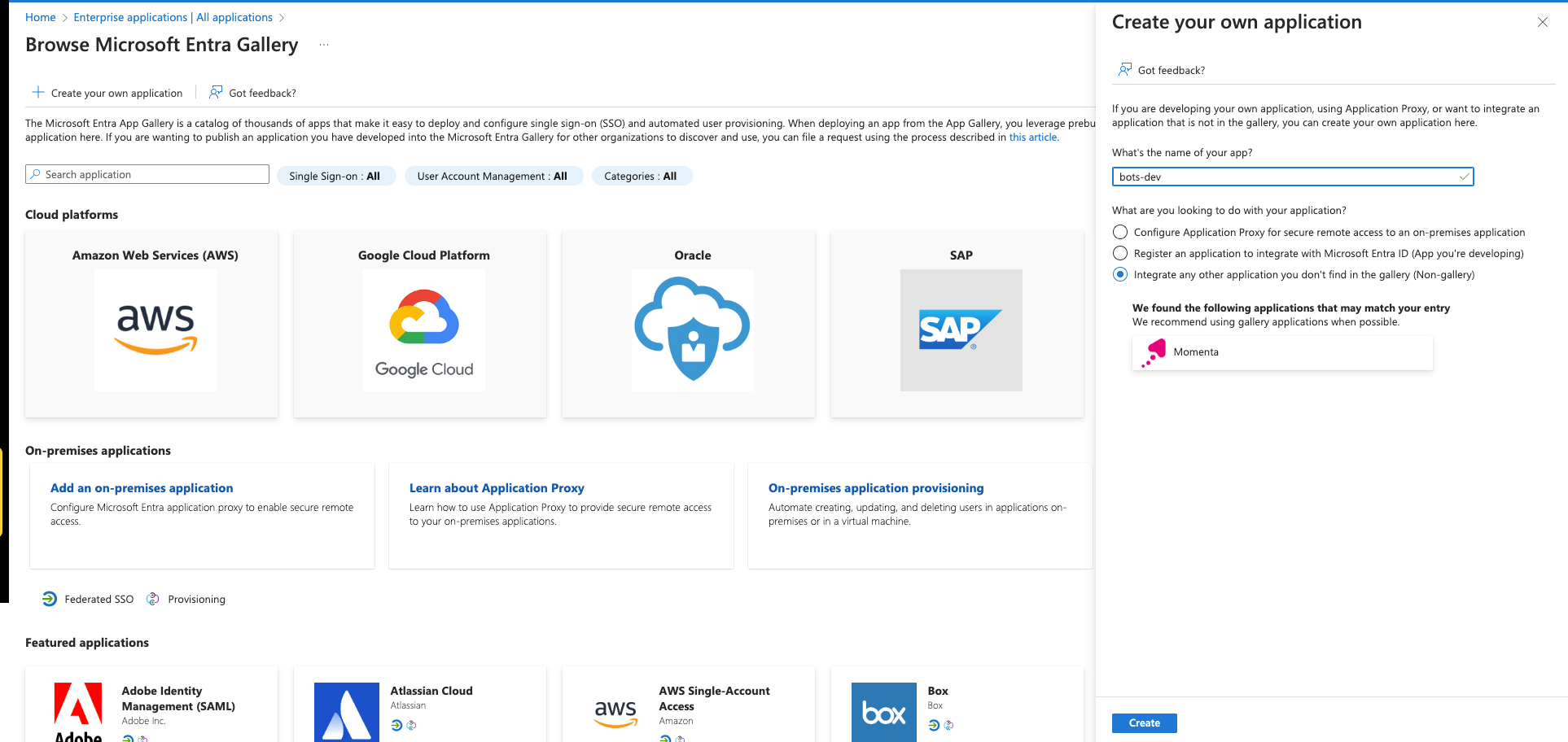The width and height of the screenshot is (1568, 742).
Task: Click the AWS logo tile
Action: click(155, 330)
